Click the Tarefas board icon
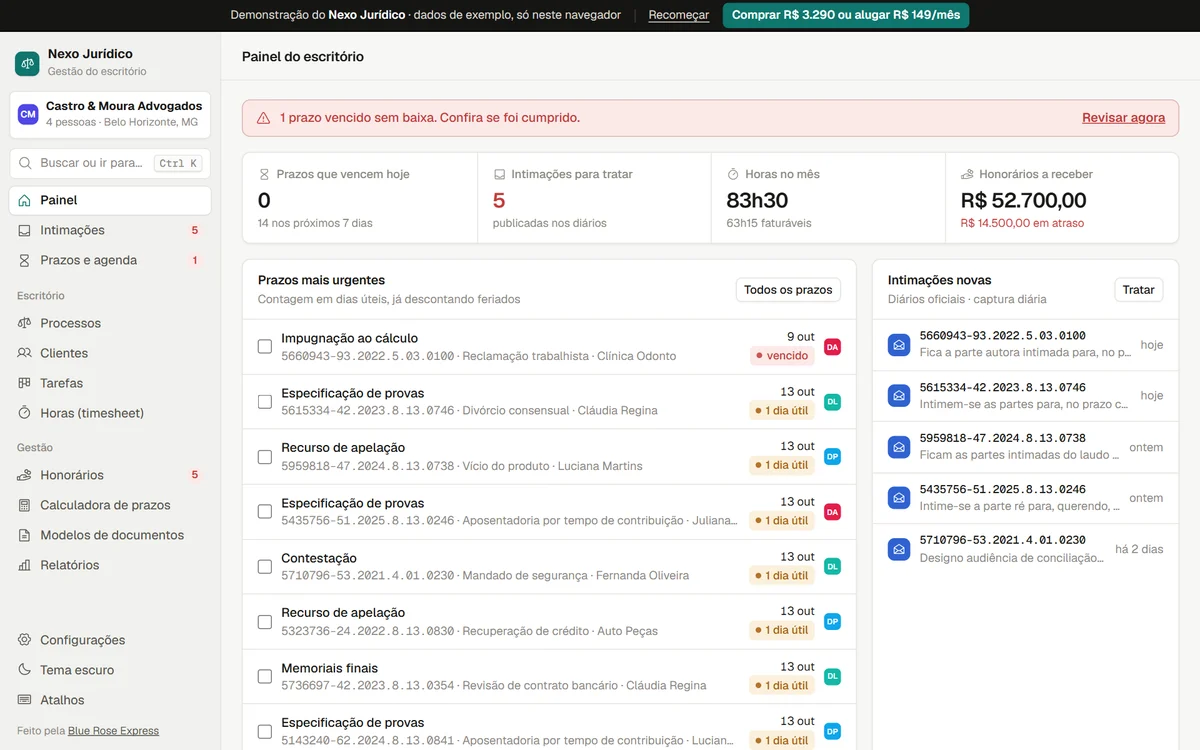 [x=25, y=383]
